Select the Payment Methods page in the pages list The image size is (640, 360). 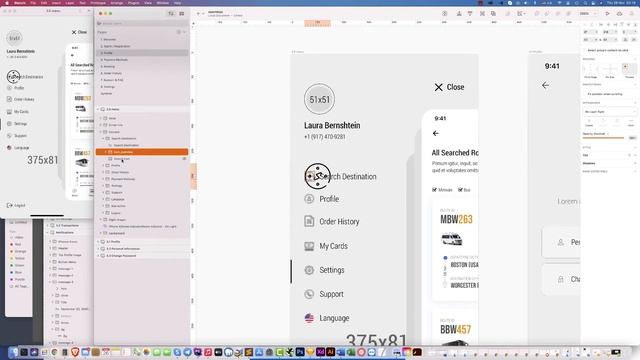[x=116, y=60]
